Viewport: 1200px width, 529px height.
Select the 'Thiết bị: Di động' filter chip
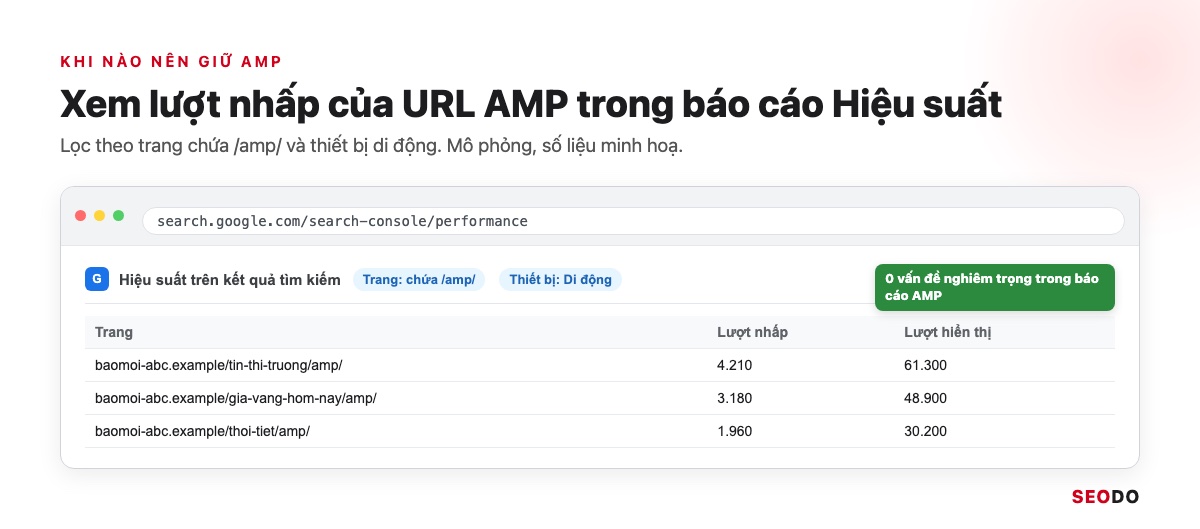coord(560,280)
